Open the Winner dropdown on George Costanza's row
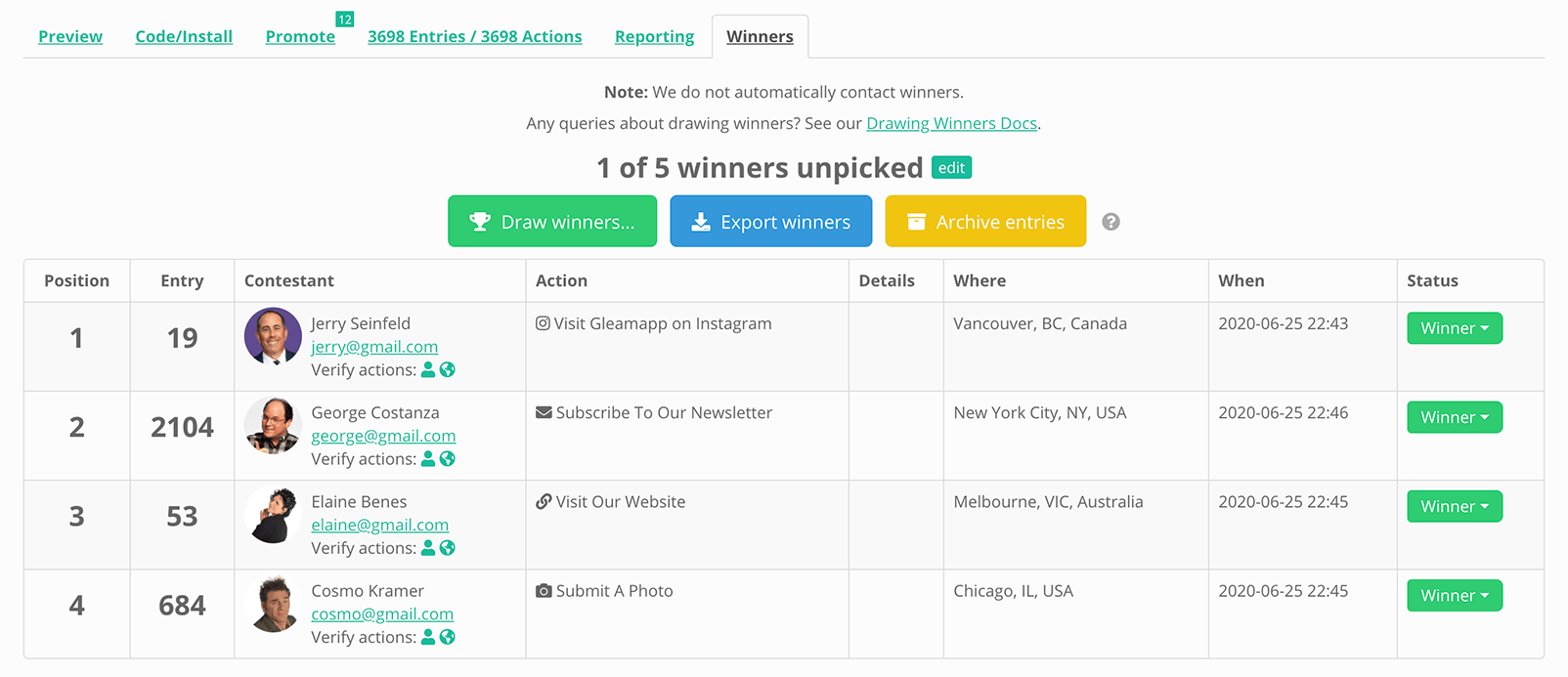Screen dimensions: 1568x677 (1455, 417)
